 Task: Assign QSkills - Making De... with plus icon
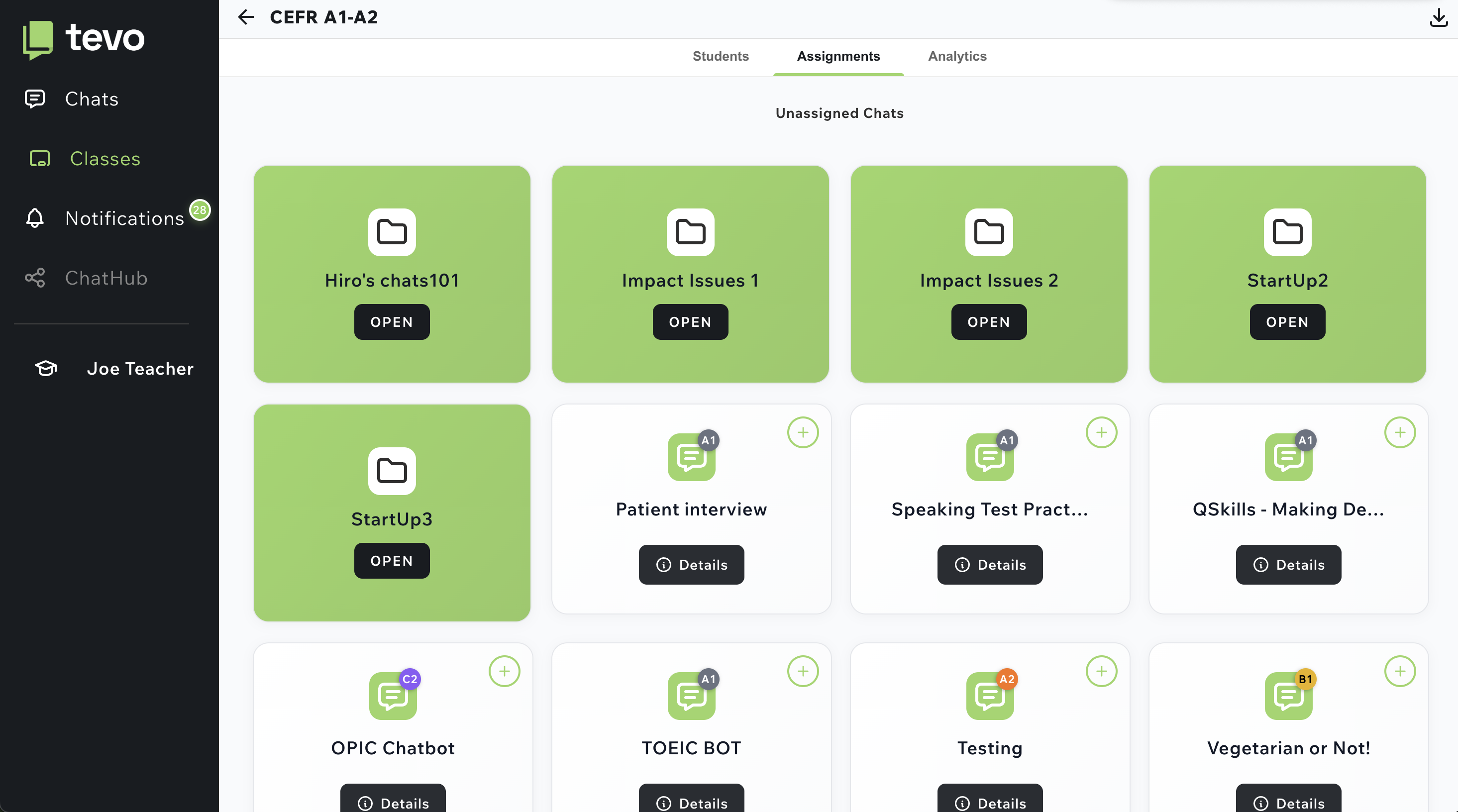point(1400,432)
